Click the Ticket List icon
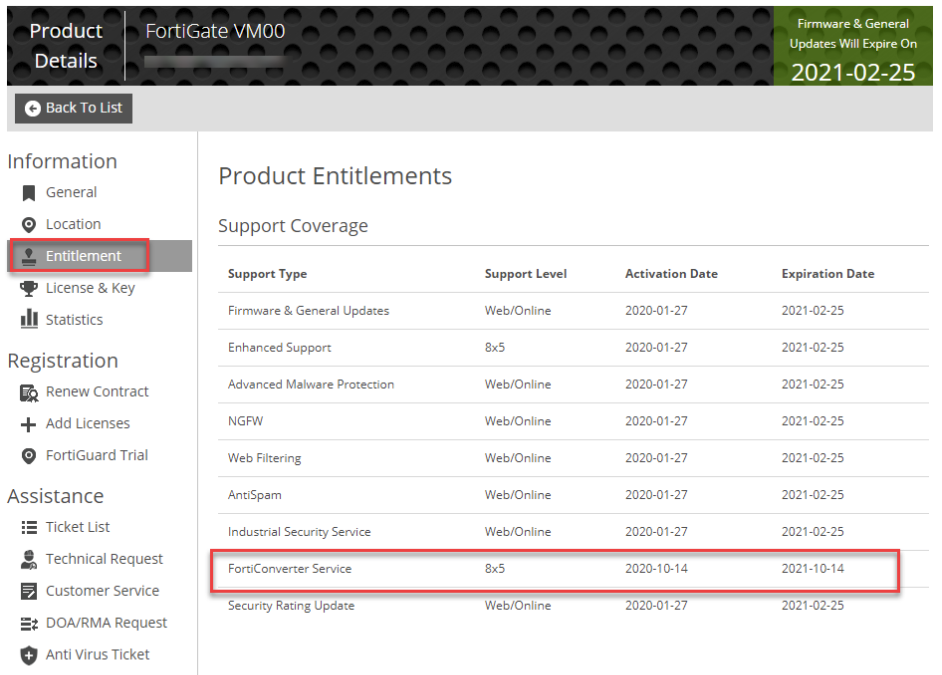 click(x=28, y=527)
